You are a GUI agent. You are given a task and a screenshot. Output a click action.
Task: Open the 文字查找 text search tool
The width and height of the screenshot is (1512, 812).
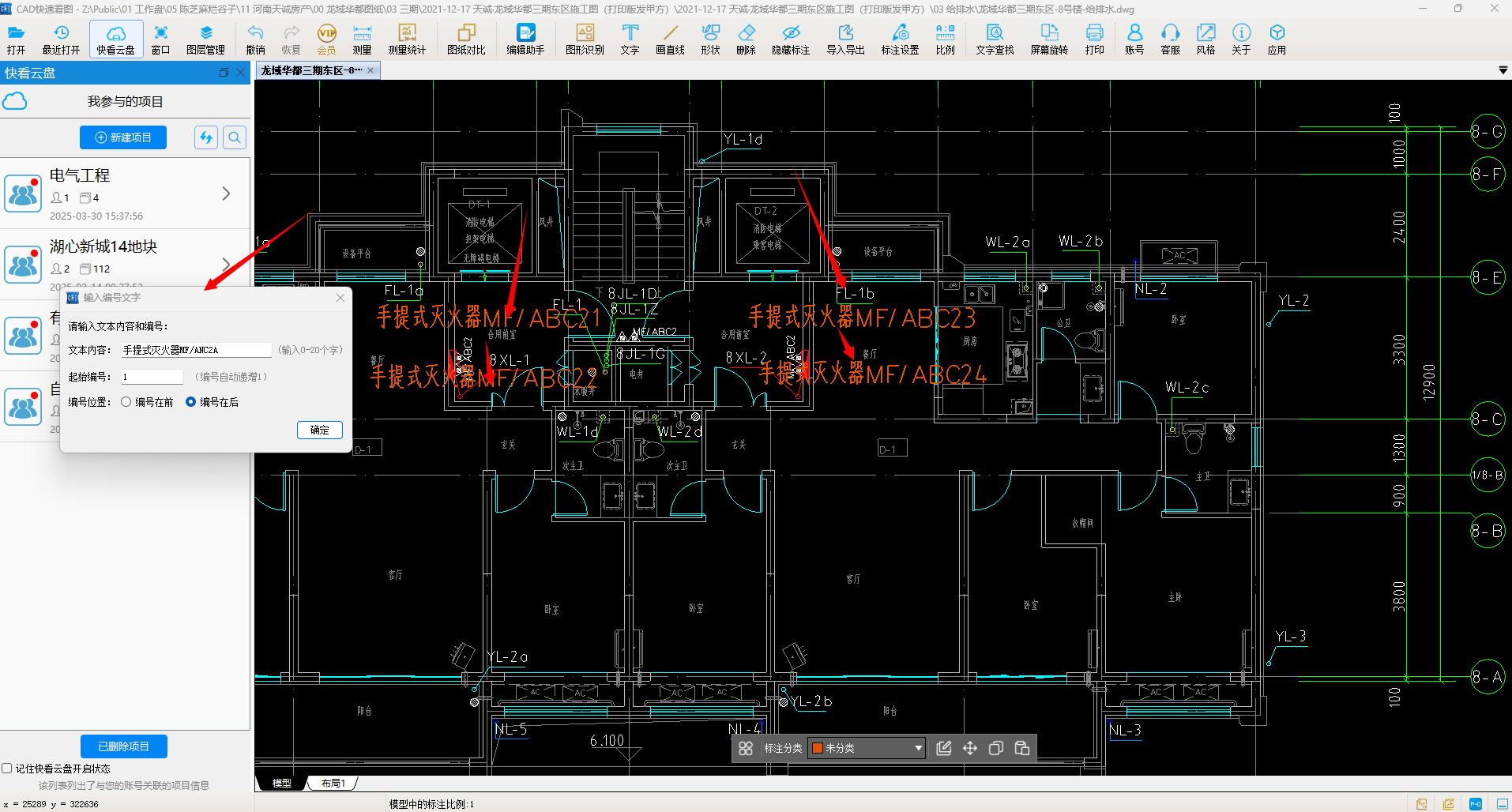point(995,39)
